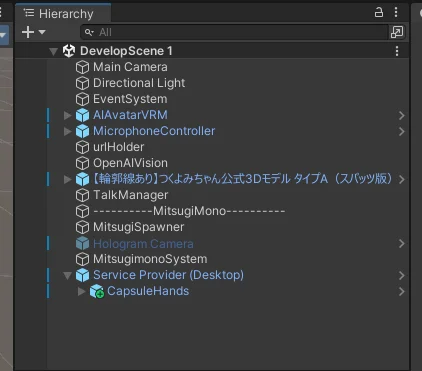Open MicrophoneController prefab via its arrow
This screenshot has width=422, height=371.
point(402,131)
